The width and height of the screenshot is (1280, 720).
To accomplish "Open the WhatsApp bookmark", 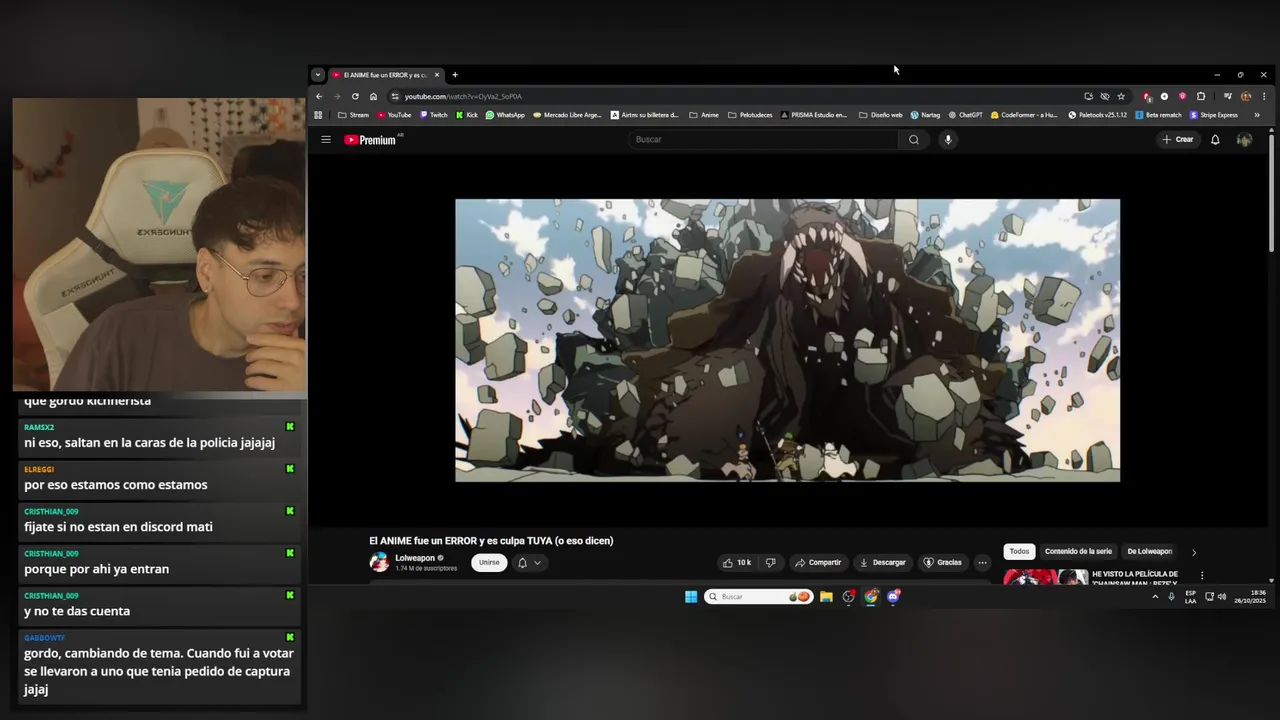I will (505, 115).
